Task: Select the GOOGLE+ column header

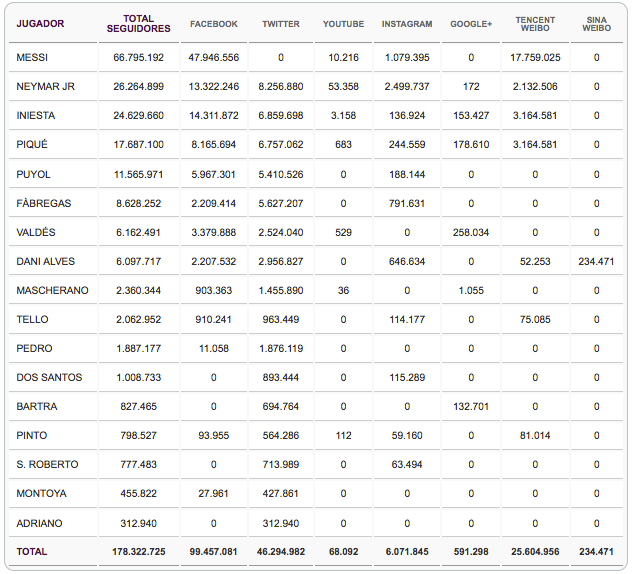Action: click(x=471, y=24)
